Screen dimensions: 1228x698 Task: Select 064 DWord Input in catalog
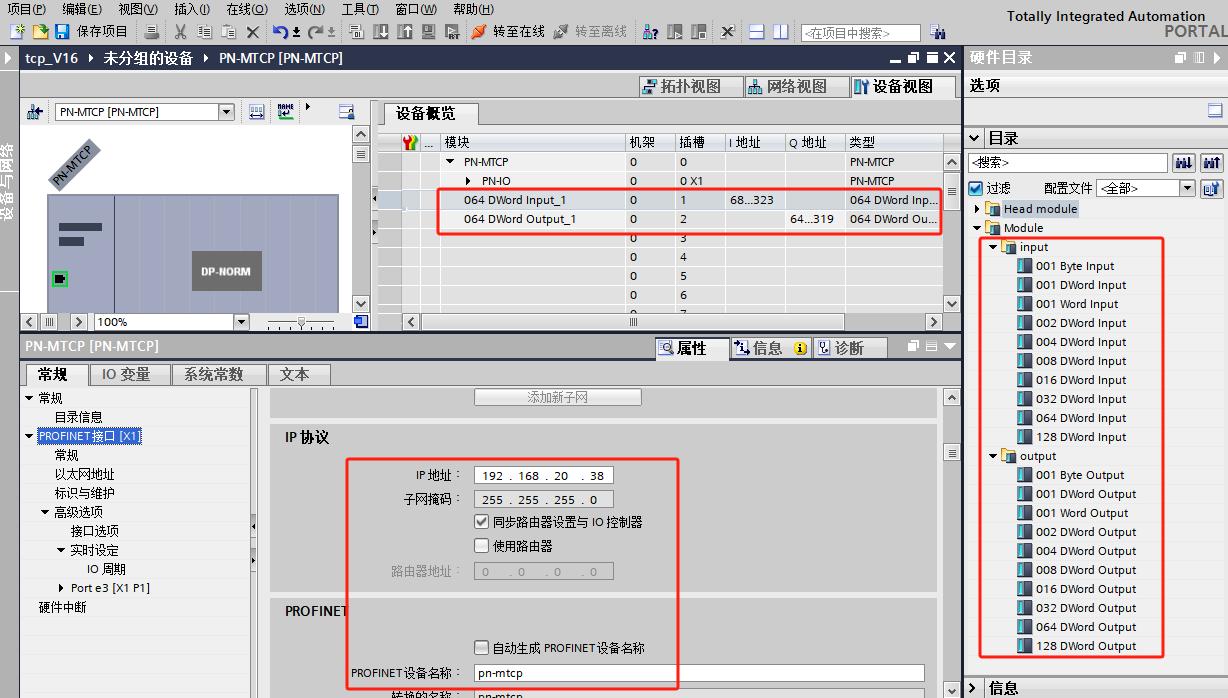coord(1081,418)
